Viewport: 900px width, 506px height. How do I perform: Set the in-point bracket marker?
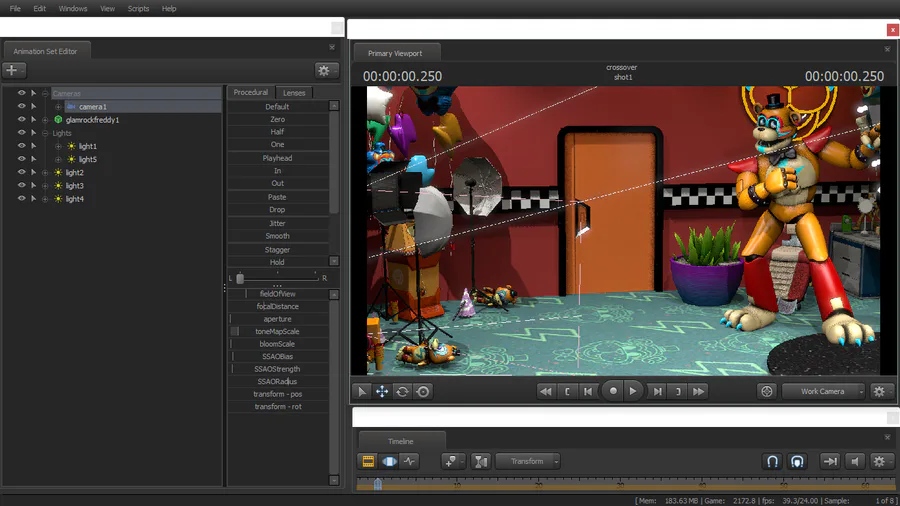[x=567, y=391]
